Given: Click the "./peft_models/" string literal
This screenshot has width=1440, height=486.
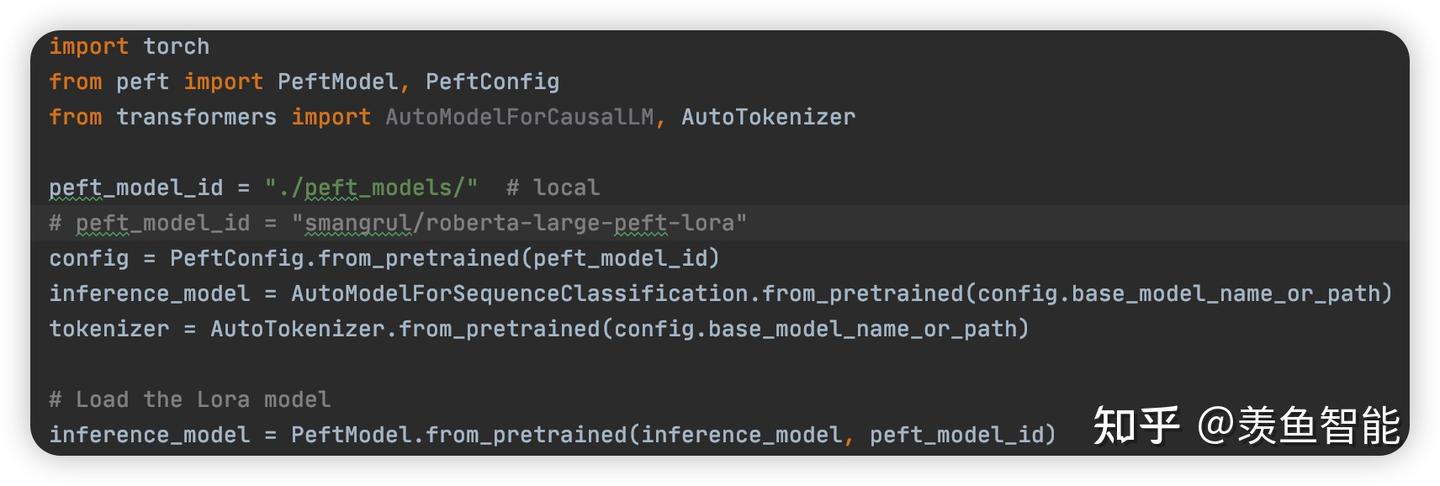Looking at the screenshot, I should coord(371,188).
